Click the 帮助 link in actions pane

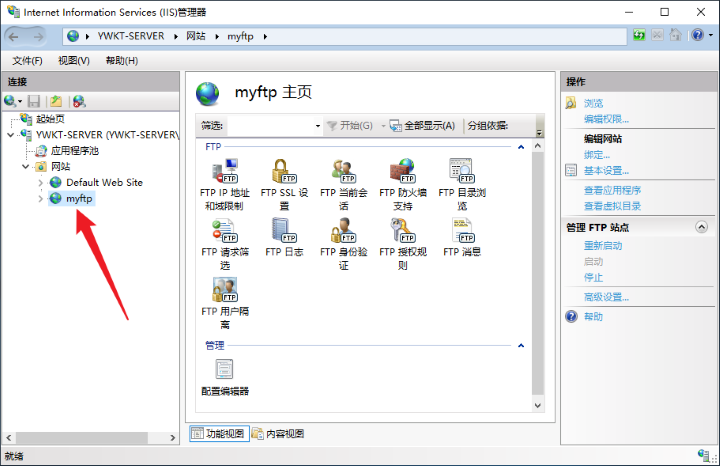(593, 317)
